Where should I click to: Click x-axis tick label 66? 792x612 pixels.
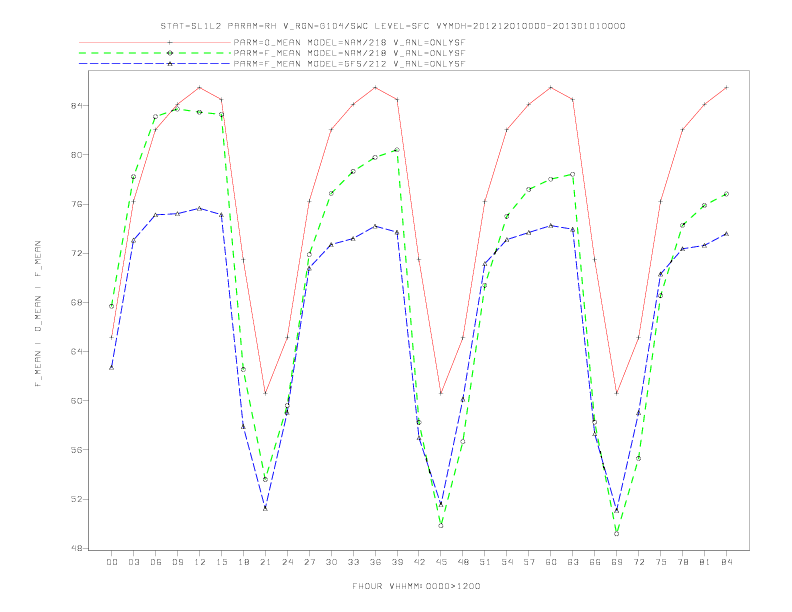pos(595,562)
